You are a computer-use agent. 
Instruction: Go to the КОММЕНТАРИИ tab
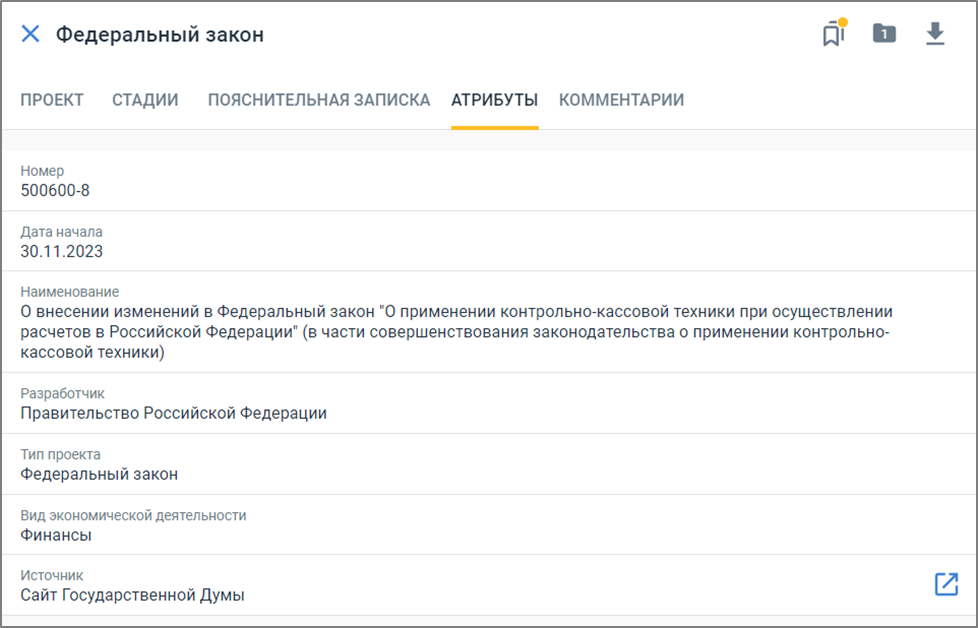621,100
